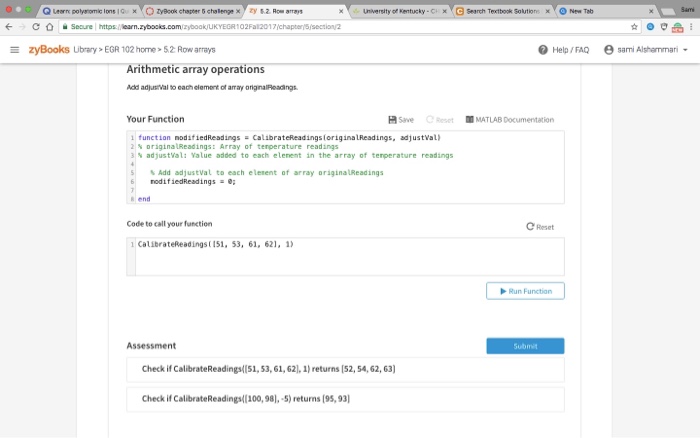Save the function with the Save button
Screen dimensions: 700x438
pos(401,120)
